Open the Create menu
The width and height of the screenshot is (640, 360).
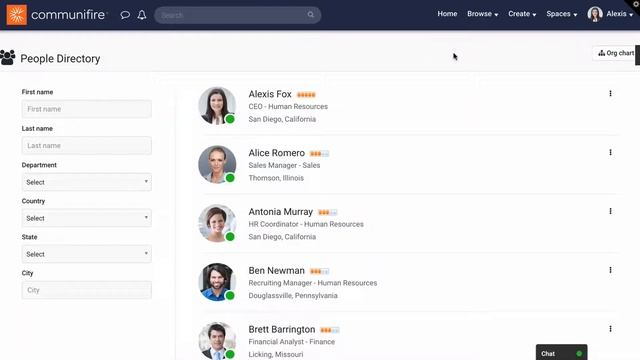522,14
